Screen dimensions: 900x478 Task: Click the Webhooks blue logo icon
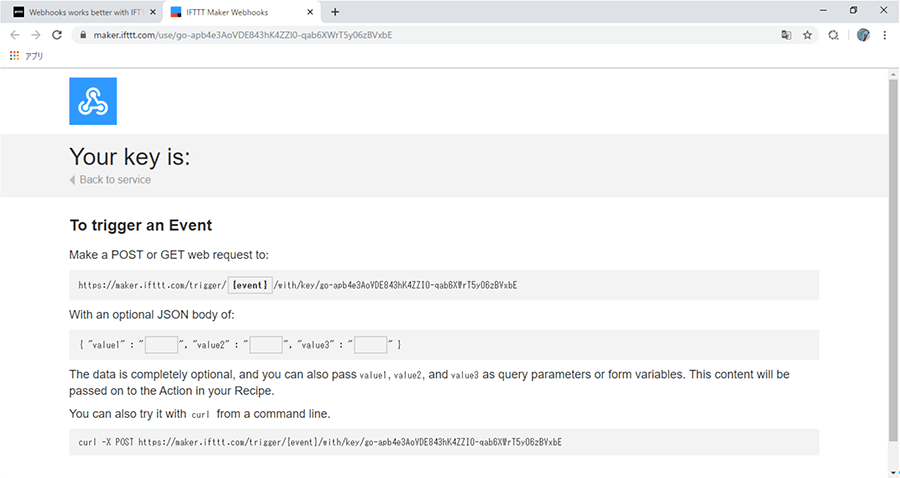pos(93,101)
